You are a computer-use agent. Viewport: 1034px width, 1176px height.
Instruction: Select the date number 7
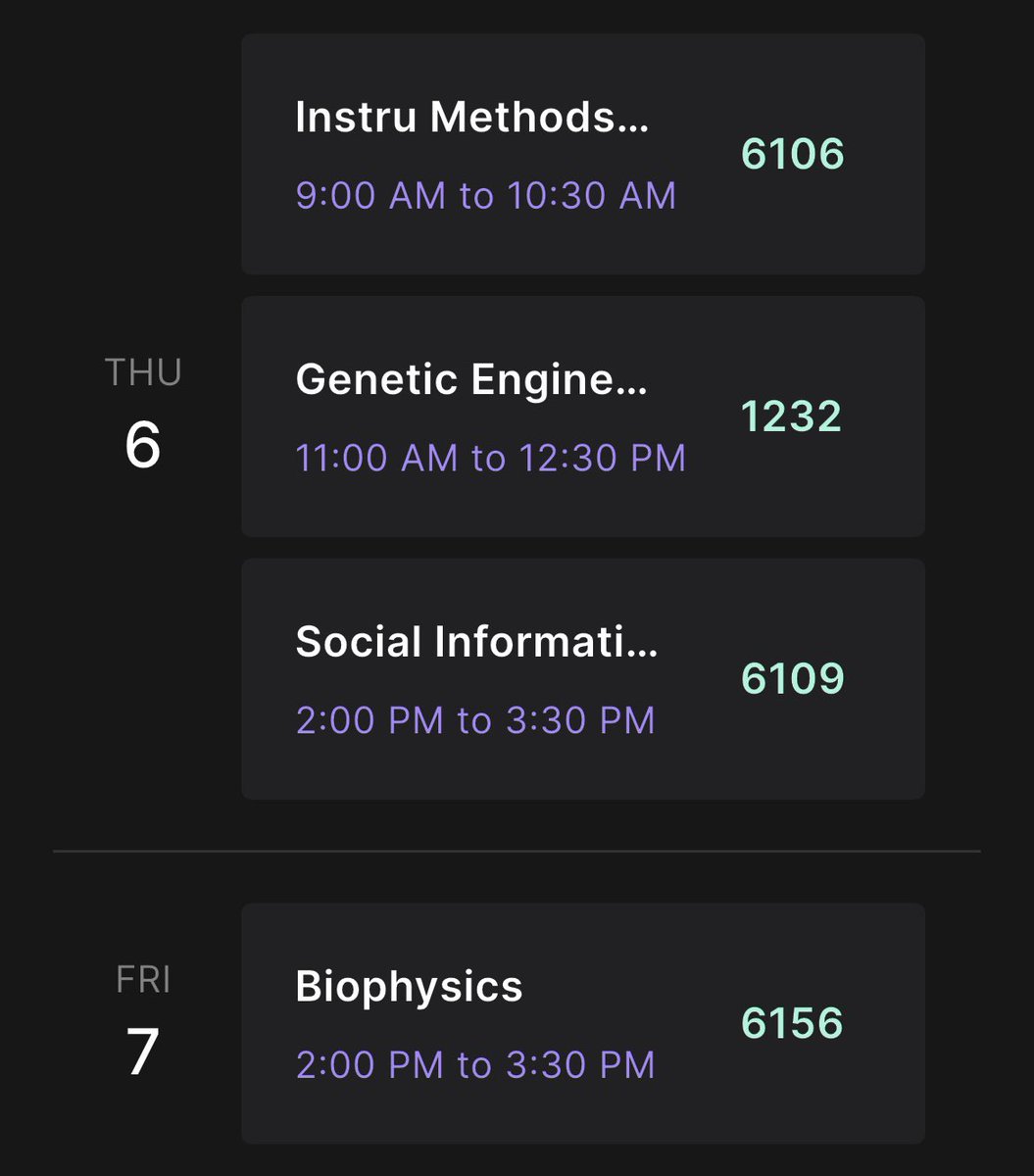143,1053
